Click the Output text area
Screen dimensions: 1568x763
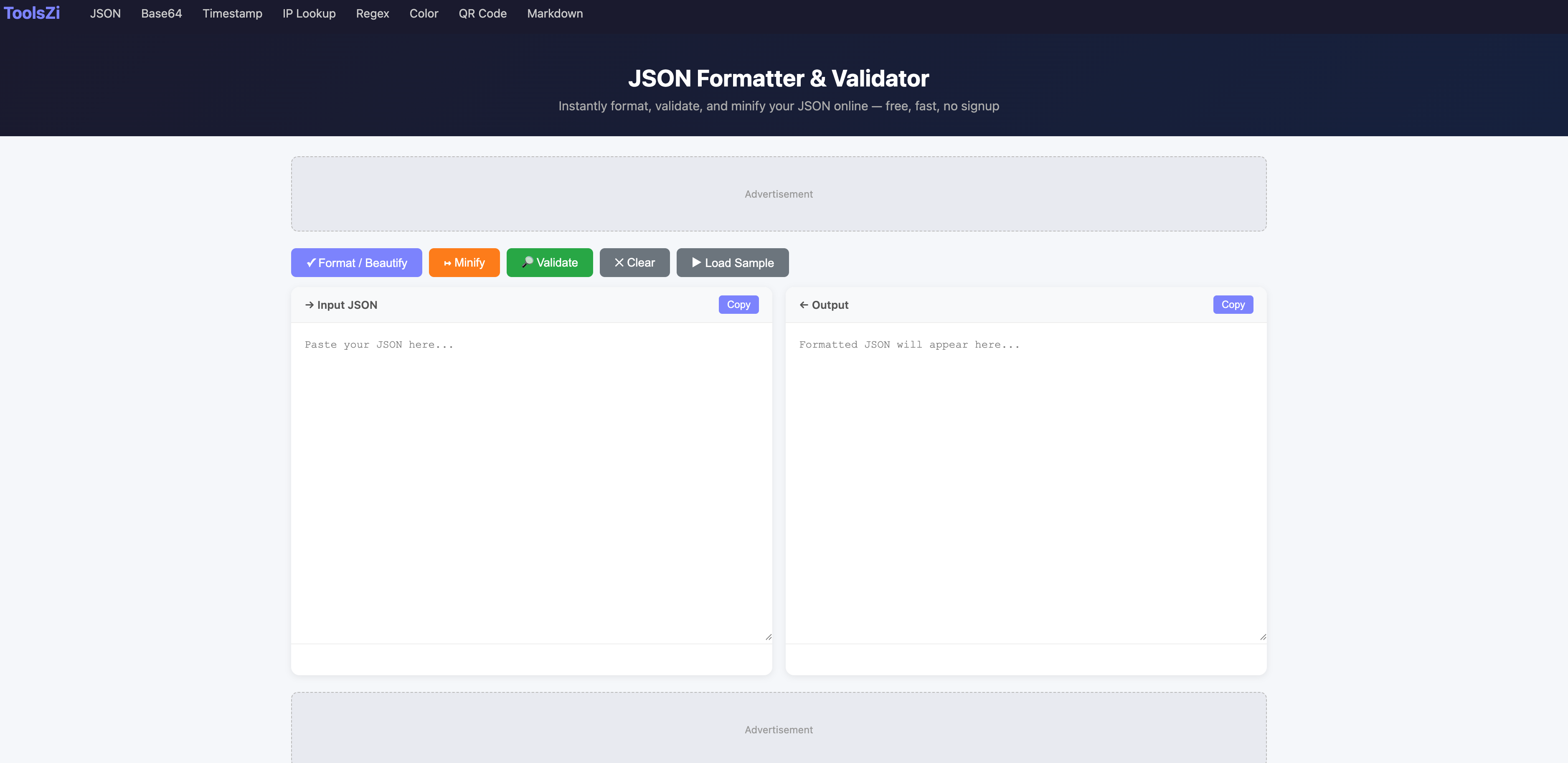point(1025,481)
